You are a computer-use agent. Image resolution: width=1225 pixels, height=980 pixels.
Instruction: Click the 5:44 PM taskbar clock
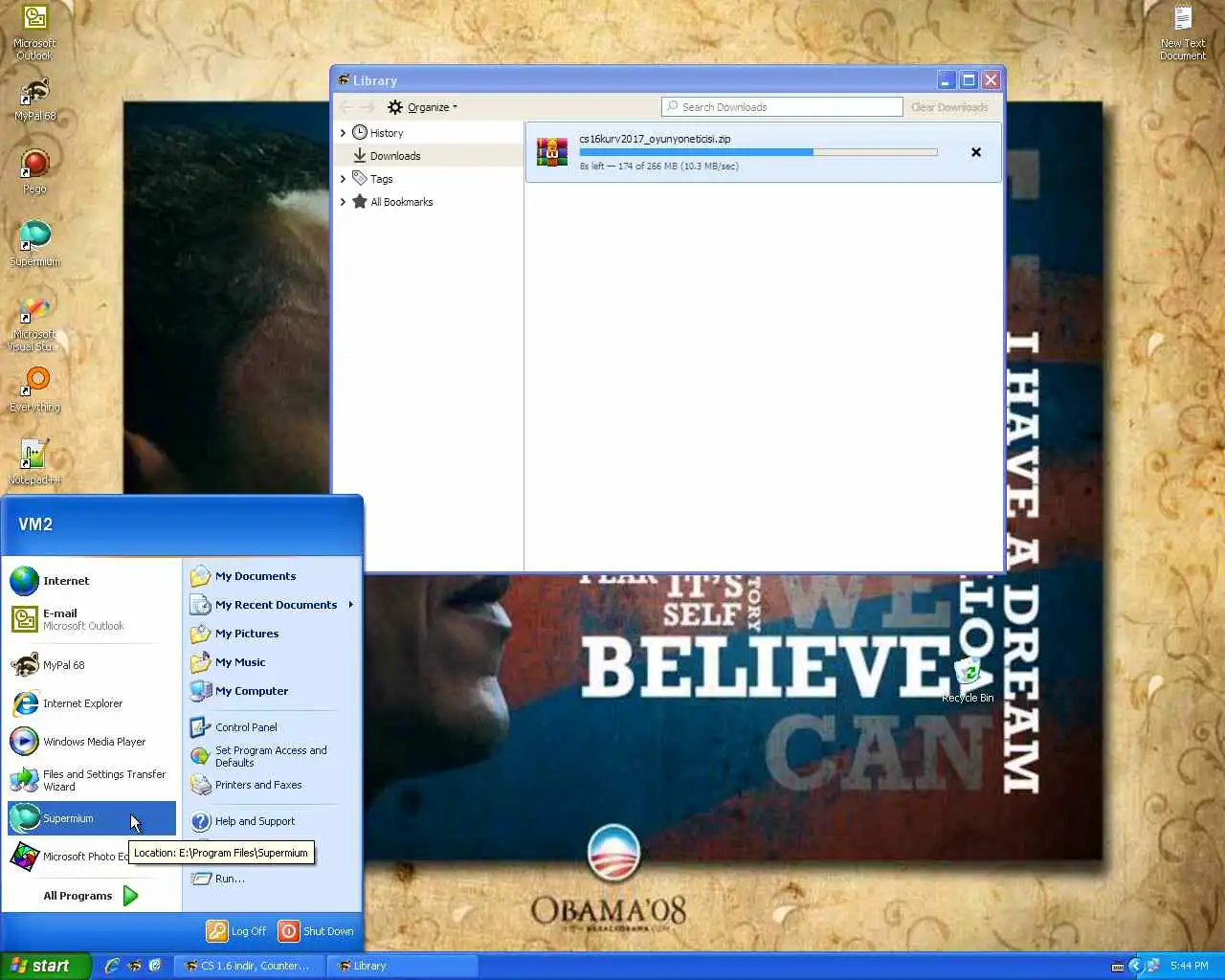1189,967
